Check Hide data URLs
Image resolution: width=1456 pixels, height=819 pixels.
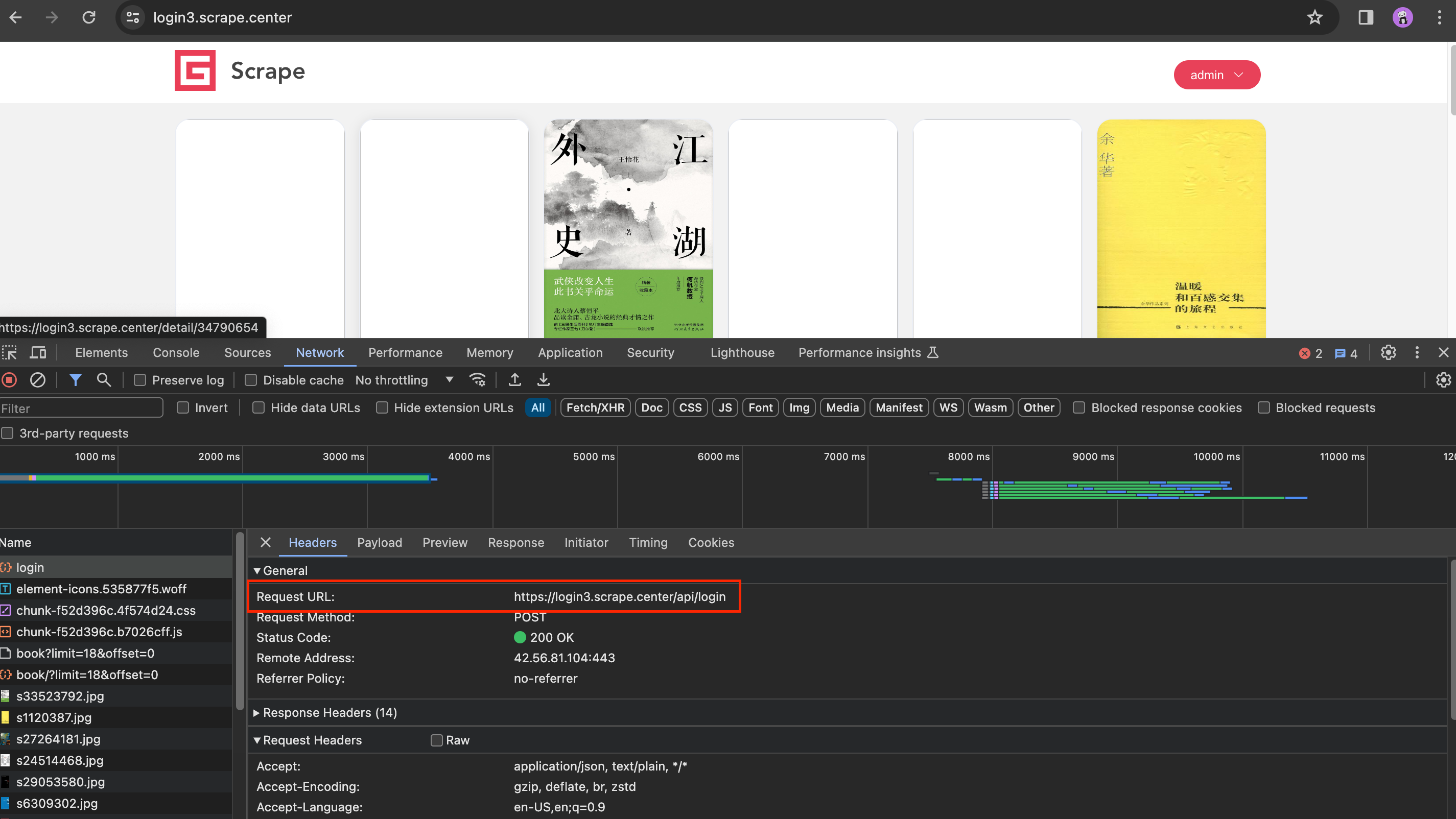point(259,407)
